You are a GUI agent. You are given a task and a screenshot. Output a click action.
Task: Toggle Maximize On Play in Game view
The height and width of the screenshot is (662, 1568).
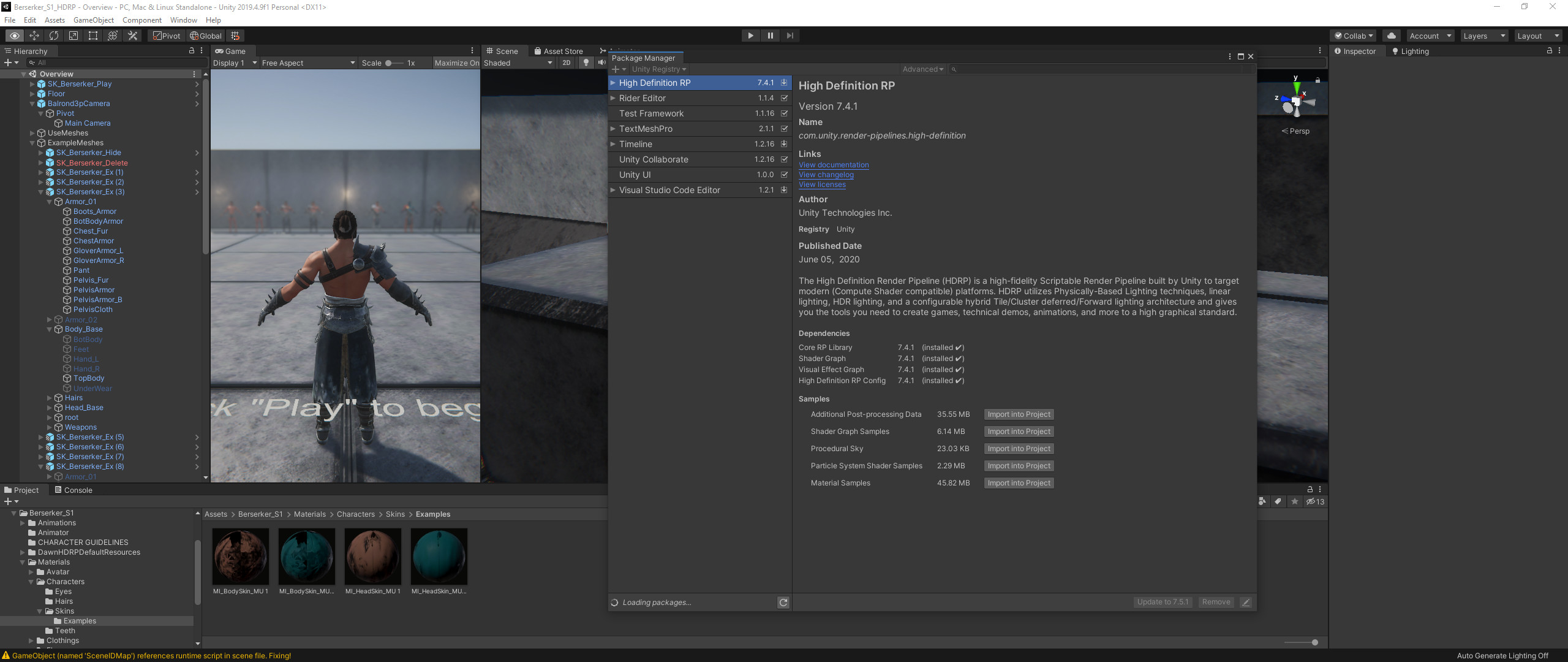pyautogui.click(x=456, y=63)
